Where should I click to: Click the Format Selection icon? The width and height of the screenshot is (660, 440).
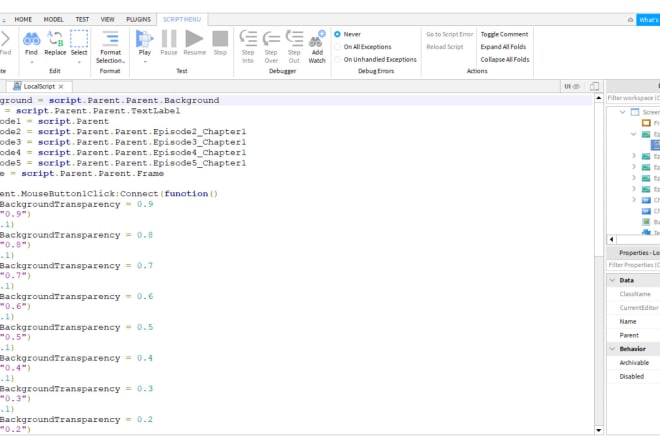[110, 40]
